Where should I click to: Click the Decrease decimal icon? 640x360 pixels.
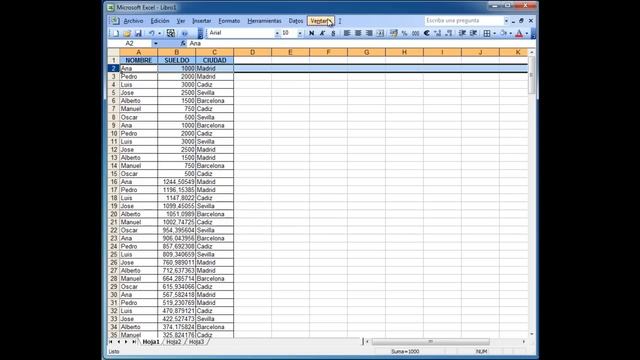tap(449, 33)
